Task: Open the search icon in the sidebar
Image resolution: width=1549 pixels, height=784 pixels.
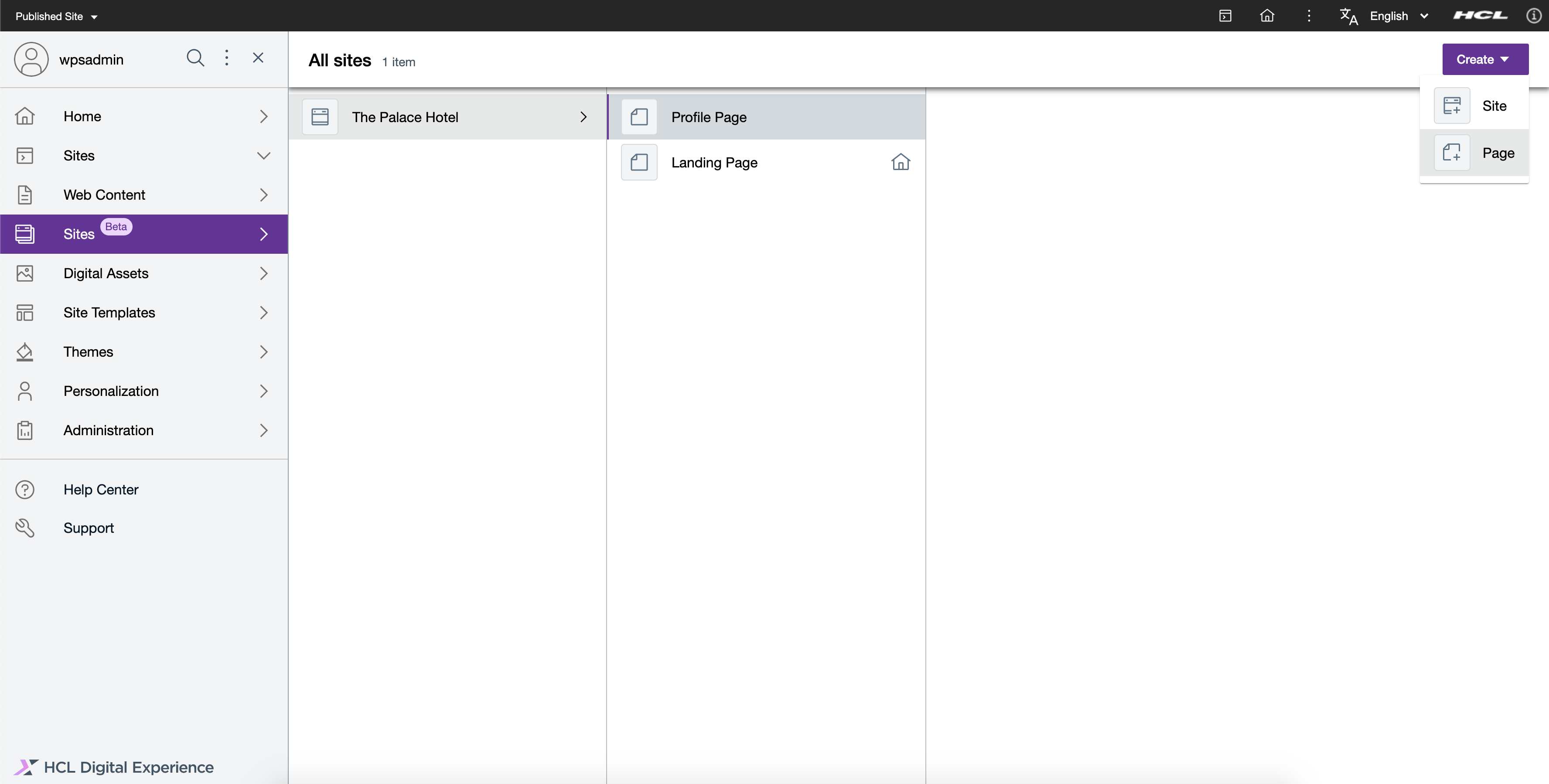Action: coord(195,58)
